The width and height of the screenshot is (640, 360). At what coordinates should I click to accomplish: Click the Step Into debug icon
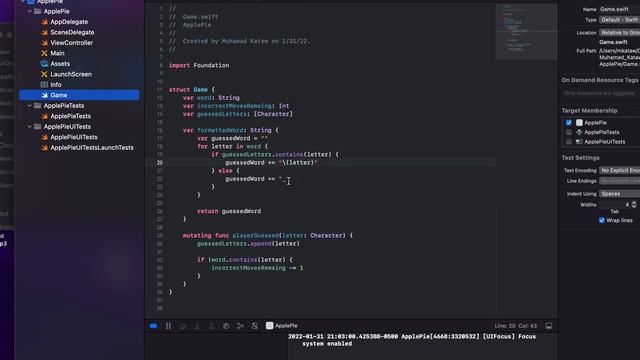tap(197, 326)
